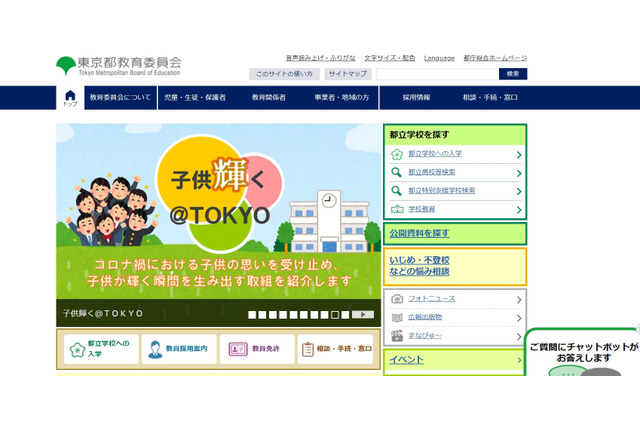Open the 教育関係者 menu
Screen dimensions: 640x426
click(269, 98)
